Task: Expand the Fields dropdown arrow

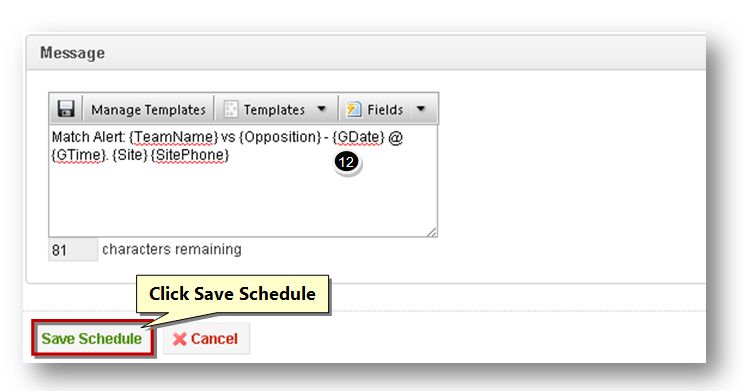Action: [x=420, y=109]
